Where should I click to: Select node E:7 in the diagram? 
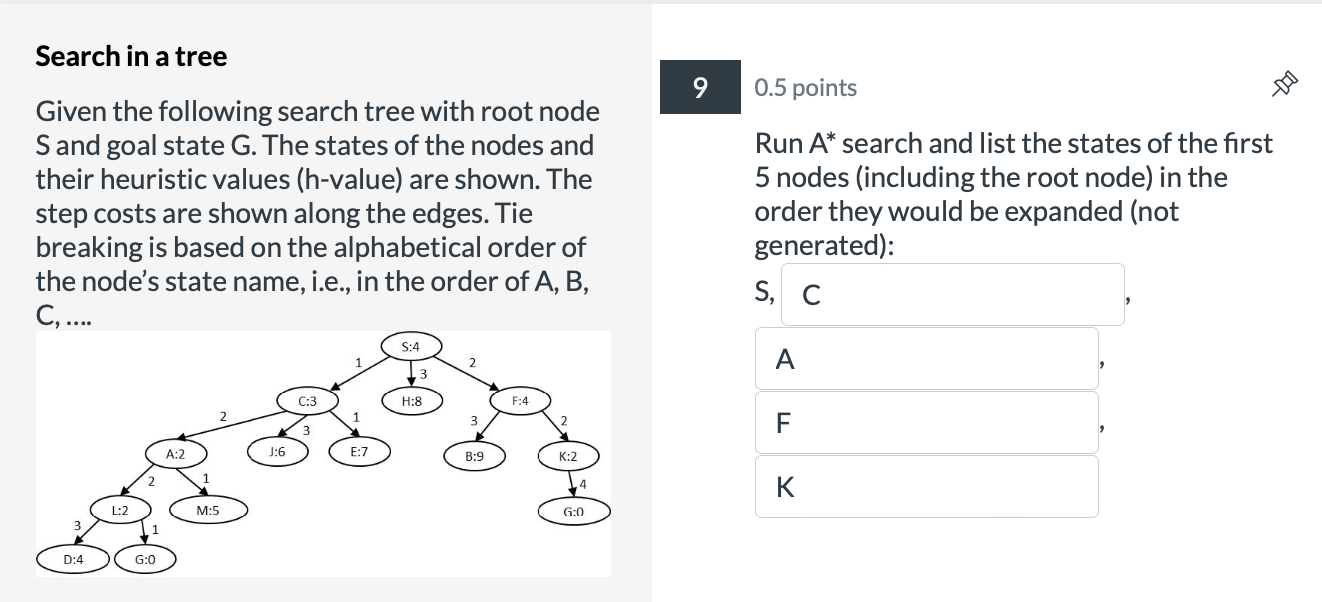(x=360, y=452)
